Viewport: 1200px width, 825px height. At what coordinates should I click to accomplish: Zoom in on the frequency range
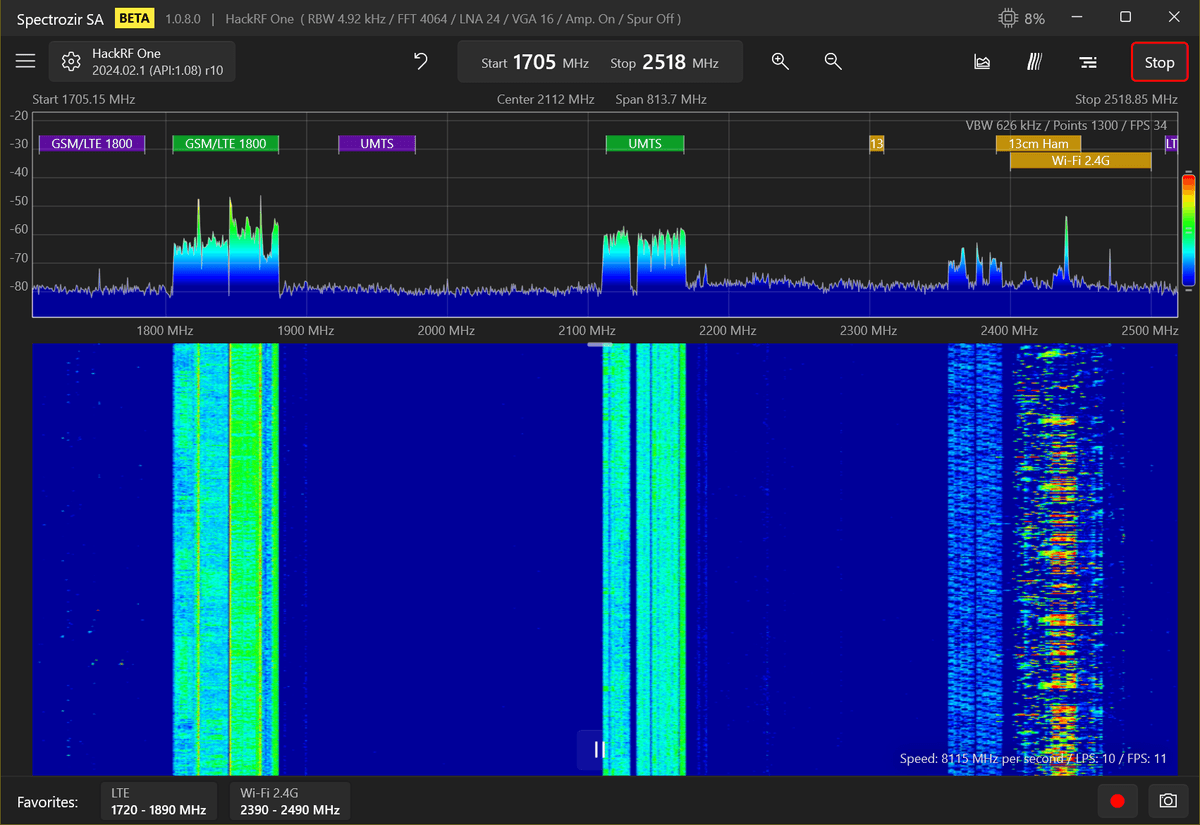[780, 62]
